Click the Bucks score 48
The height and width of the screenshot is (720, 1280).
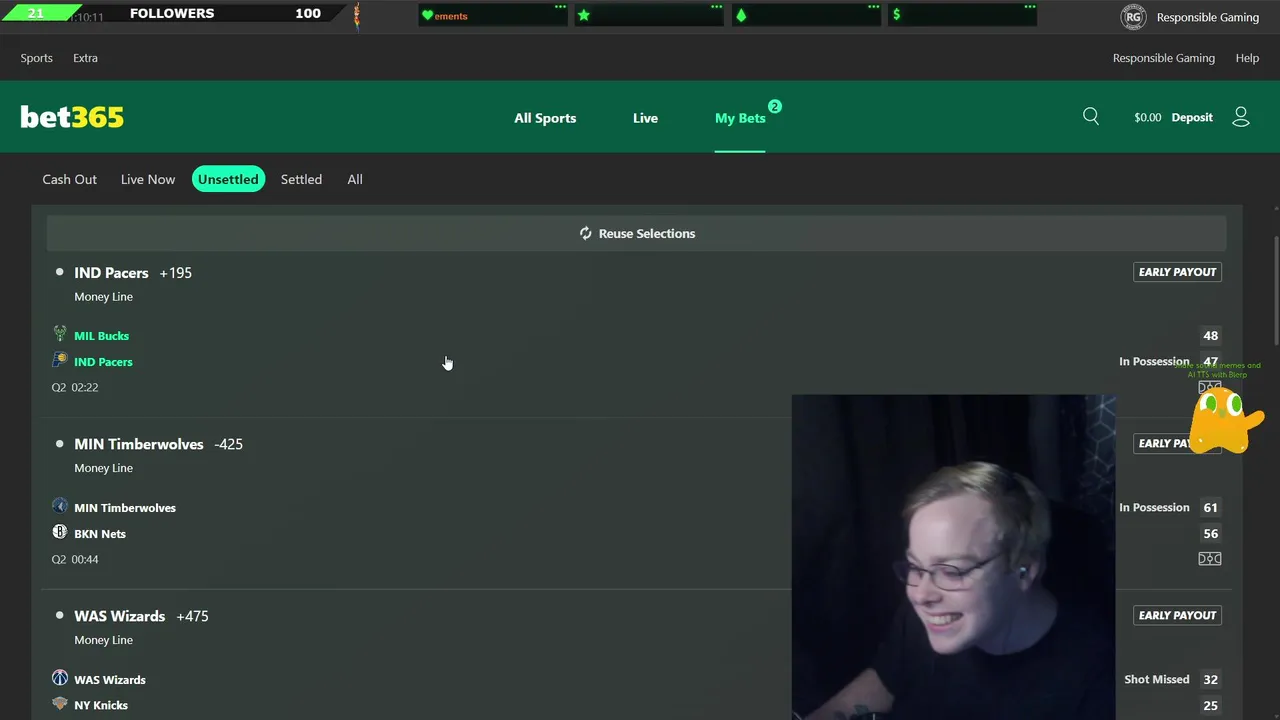tap(1210, 336)
